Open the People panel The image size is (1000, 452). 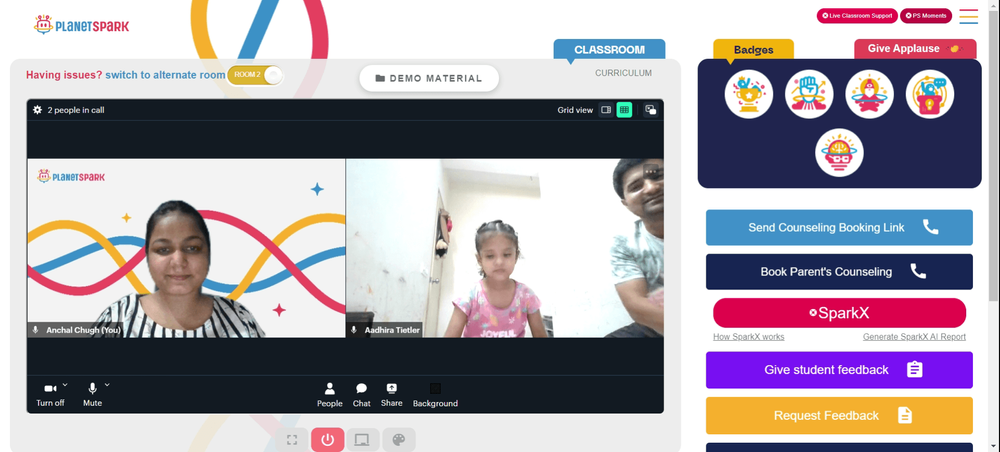point(330,395)
